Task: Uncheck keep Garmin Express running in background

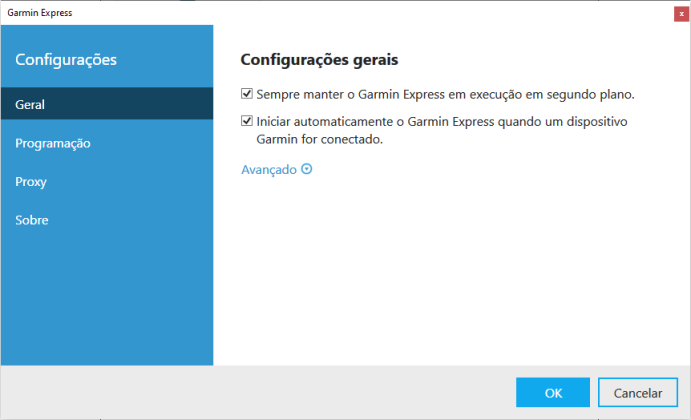Action: click(247, 93)
